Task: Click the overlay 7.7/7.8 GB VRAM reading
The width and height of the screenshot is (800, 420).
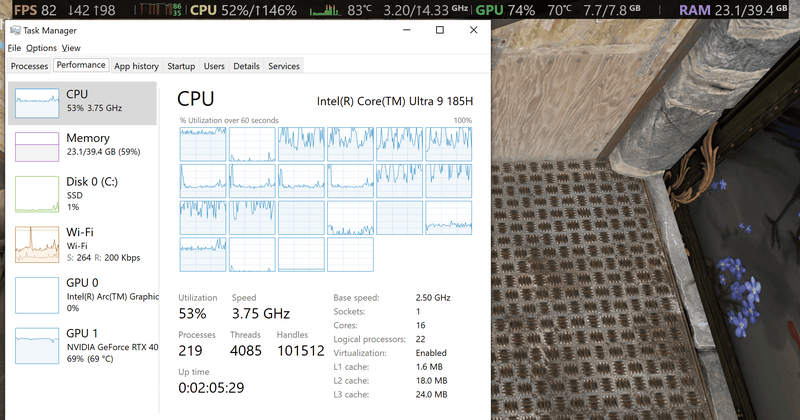Action: point(611,10)
